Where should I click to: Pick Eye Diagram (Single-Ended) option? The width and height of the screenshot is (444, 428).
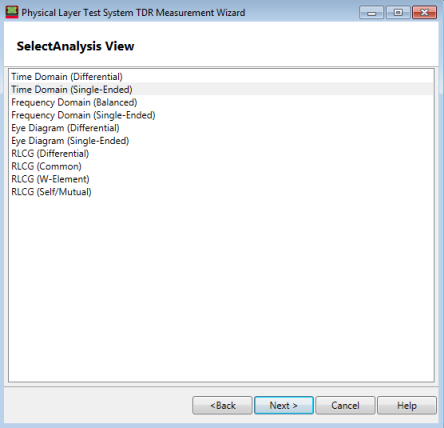(x=221, y=141)
